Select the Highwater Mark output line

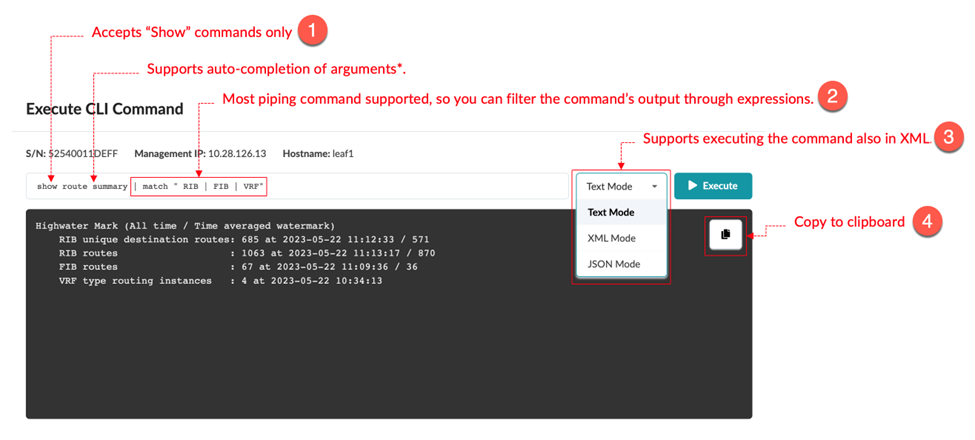(185, 225)
